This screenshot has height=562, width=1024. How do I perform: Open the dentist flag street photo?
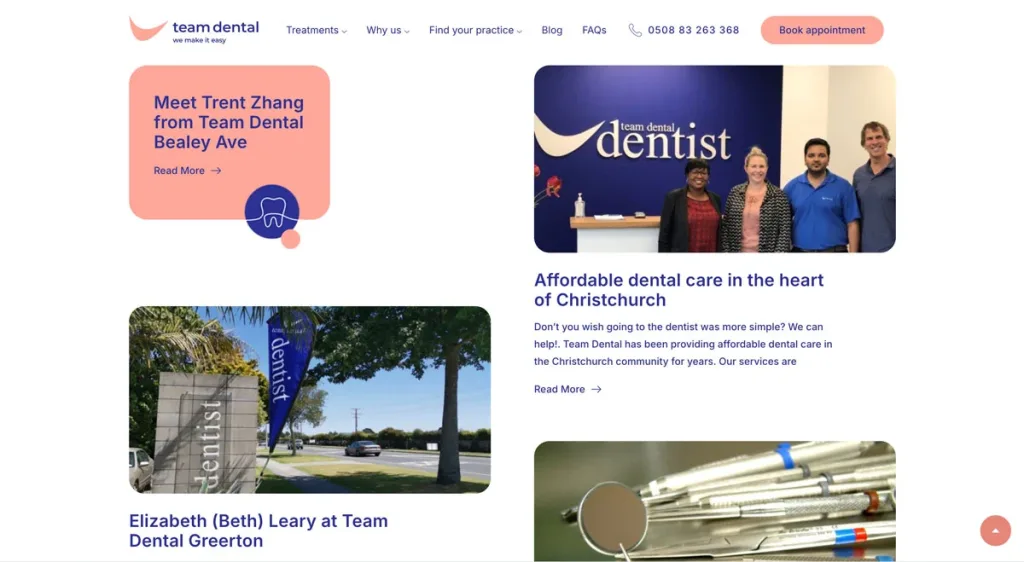[x=310, y=399]
